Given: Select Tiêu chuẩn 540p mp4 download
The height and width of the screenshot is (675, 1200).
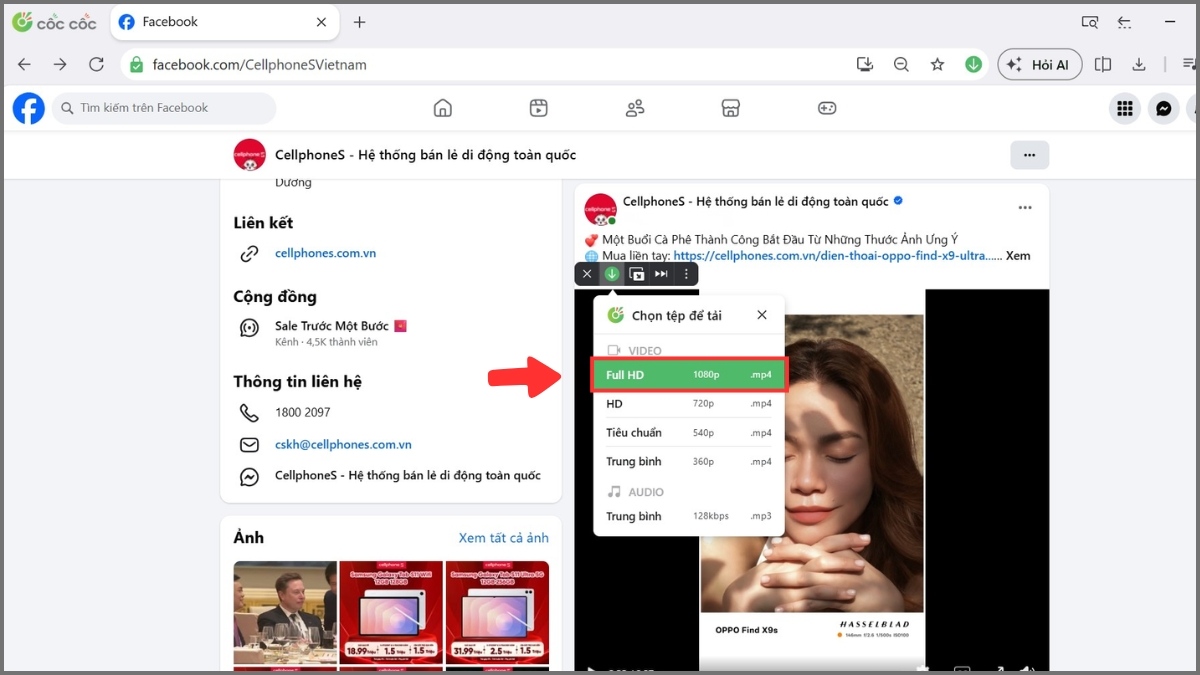Looking at the screenshot, I should [689, 433].
